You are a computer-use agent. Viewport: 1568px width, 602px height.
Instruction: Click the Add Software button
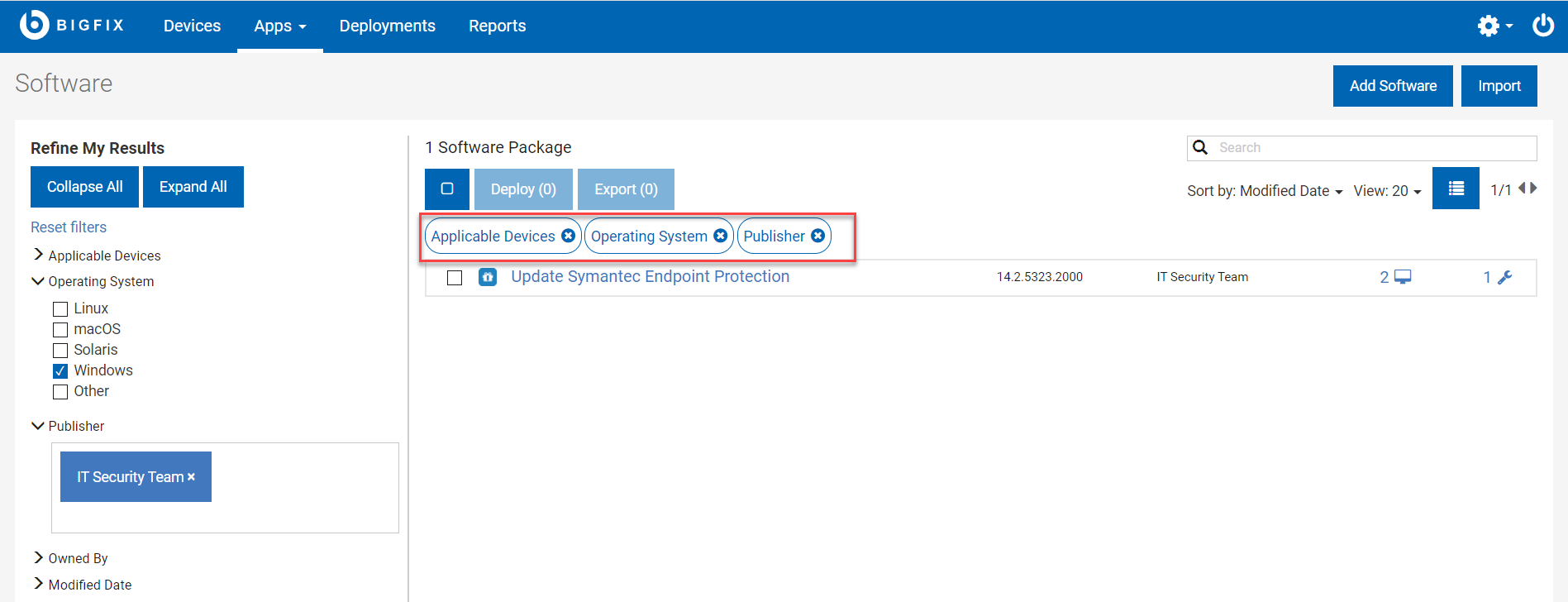pos(1393,86)
